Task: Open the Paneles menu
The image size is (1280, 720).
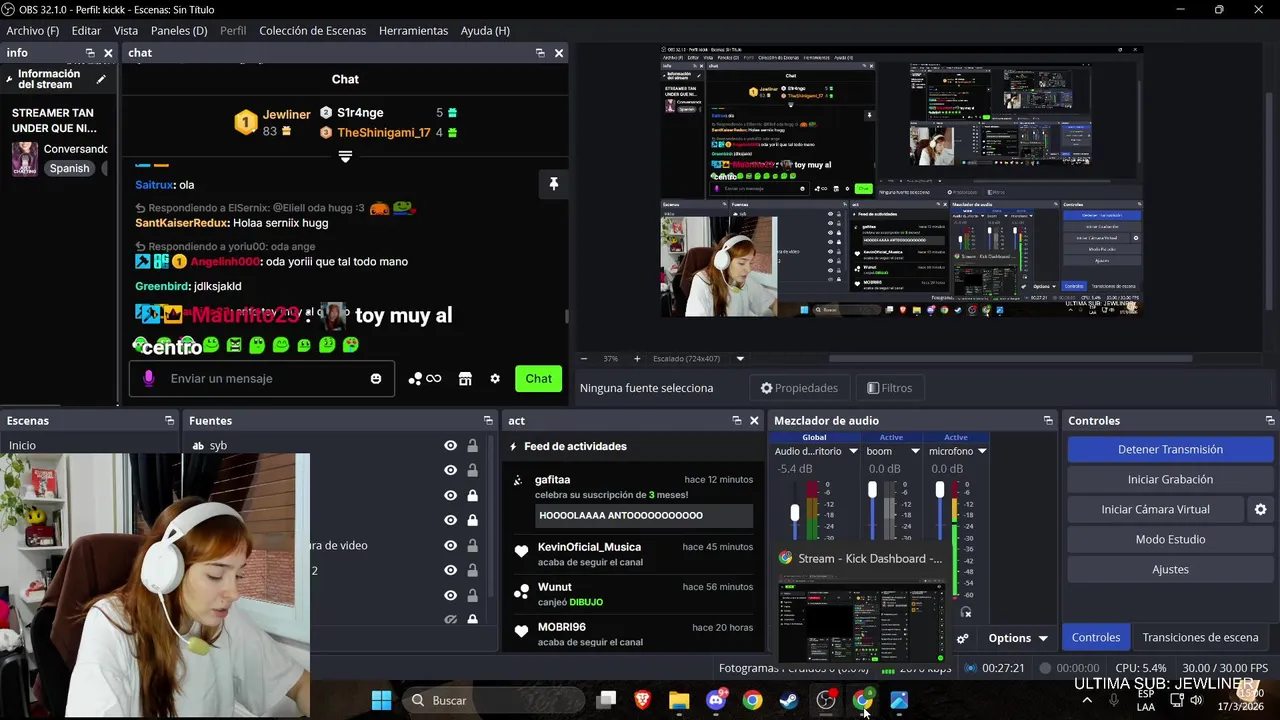Action: [179, 31]
